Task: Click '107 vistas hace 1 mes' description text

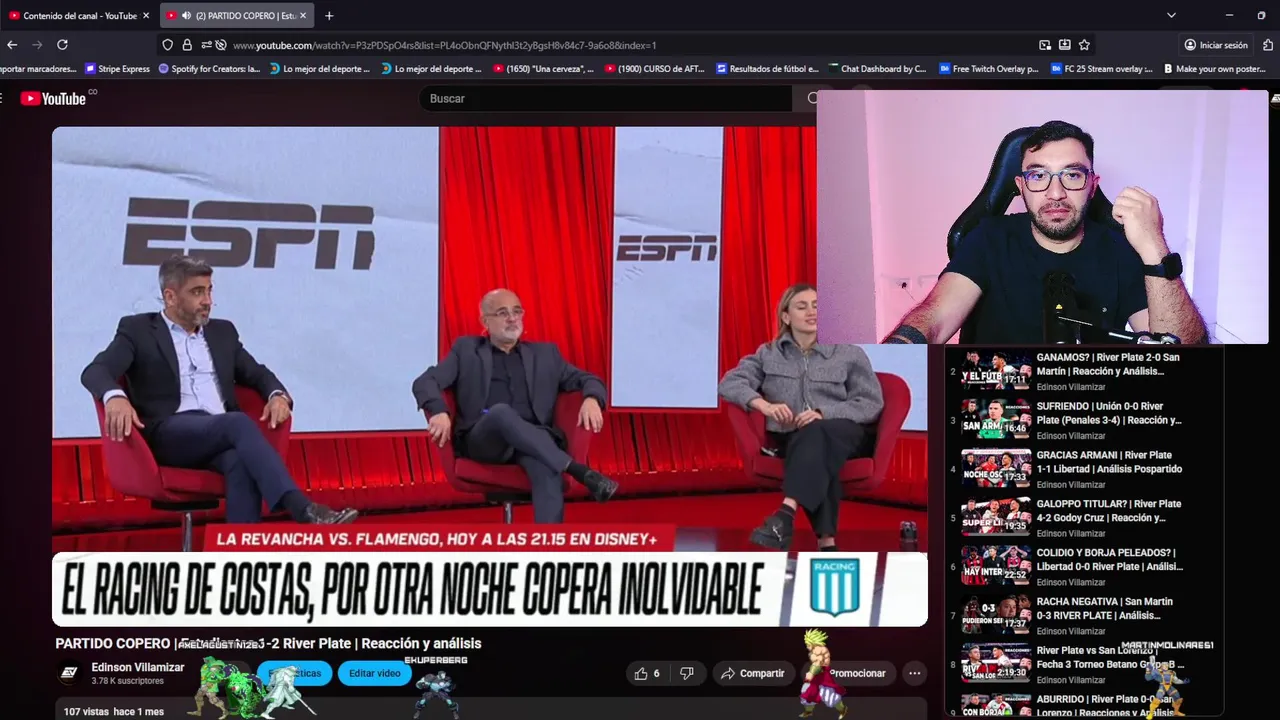Action: 113,712
